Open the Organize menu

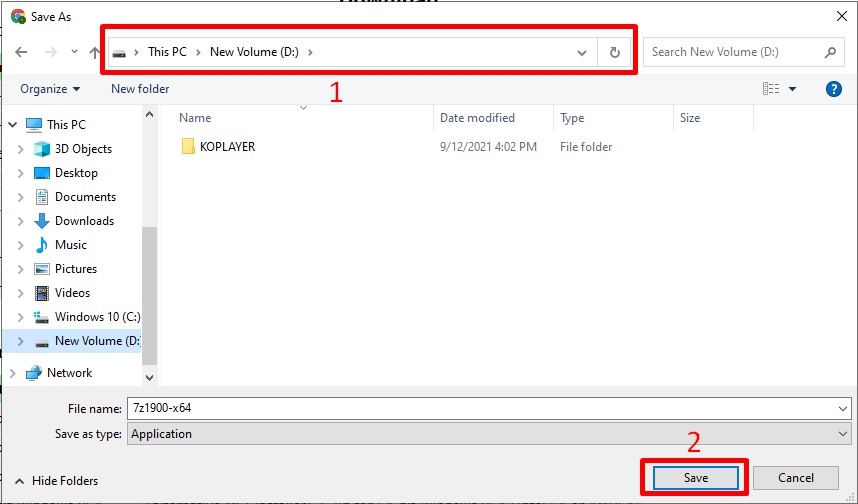click(49, 89)
